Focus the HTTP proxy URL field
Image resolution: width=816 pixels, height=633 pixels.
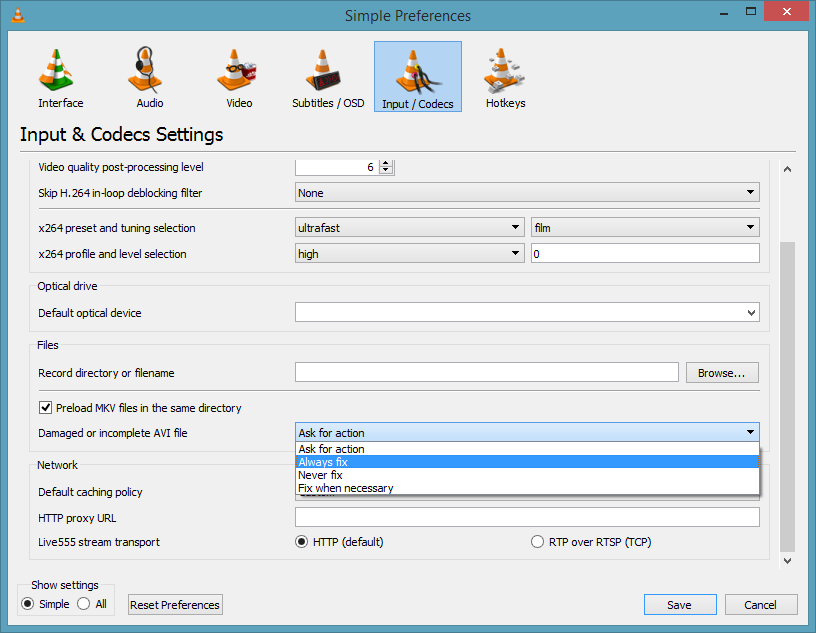click(527, 517)
